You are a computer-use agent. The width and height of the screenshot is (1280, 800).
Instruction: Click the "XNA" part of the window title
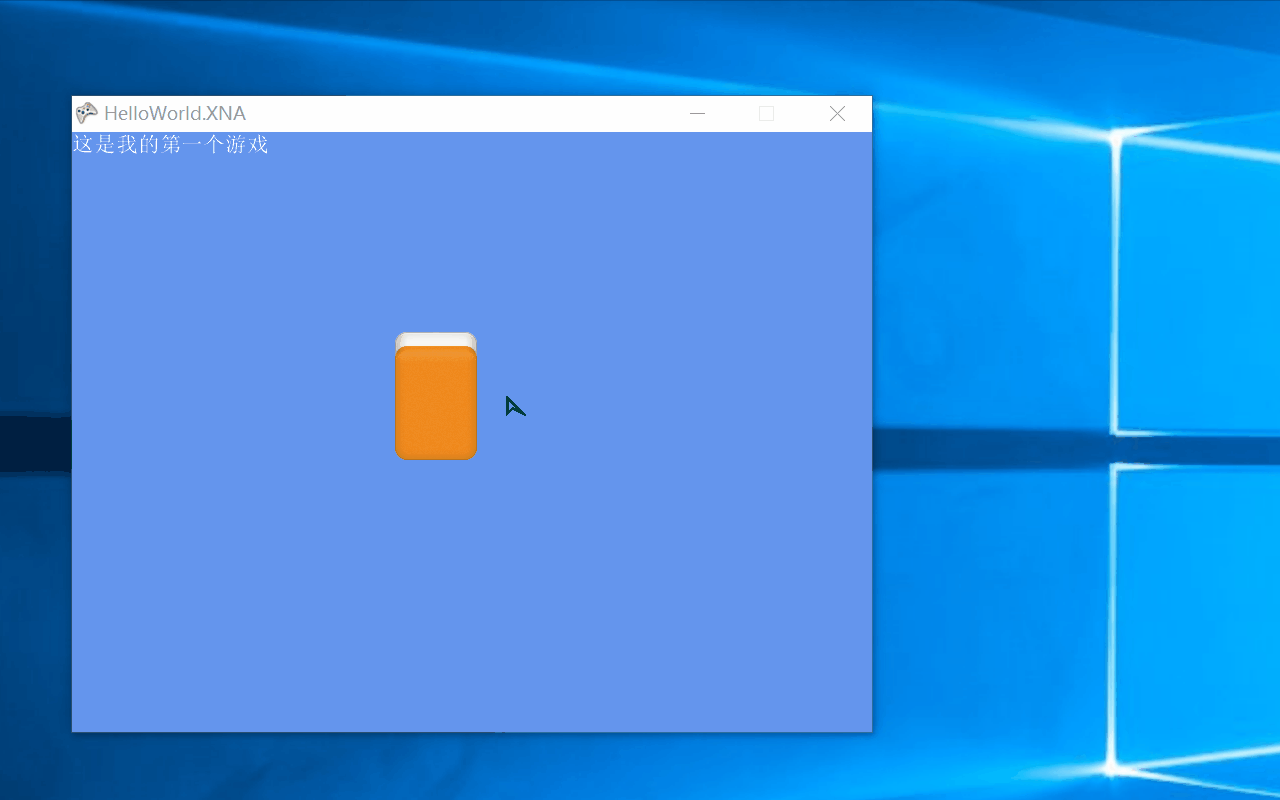pos(226,114)
